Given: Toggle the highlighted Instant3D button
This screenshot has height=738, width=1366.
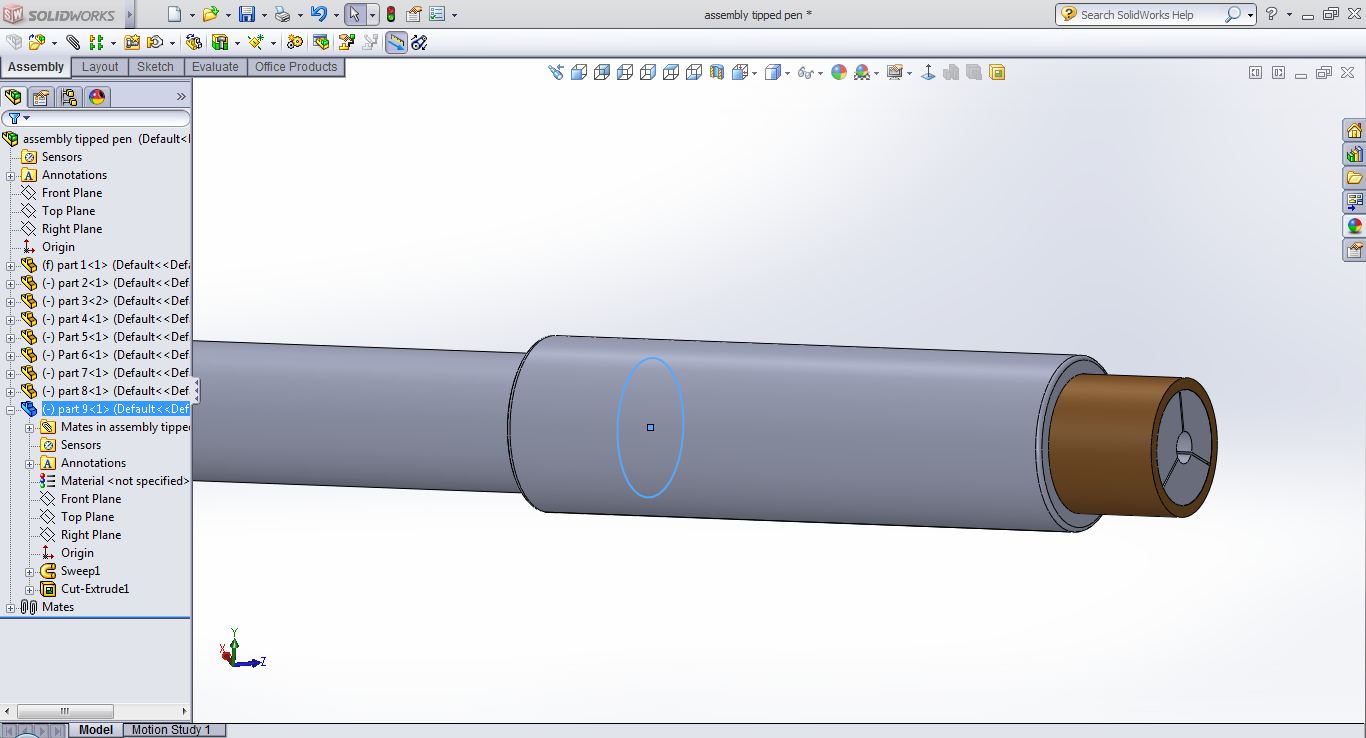Looking at the screenshot, I should [x=396, y=42].
